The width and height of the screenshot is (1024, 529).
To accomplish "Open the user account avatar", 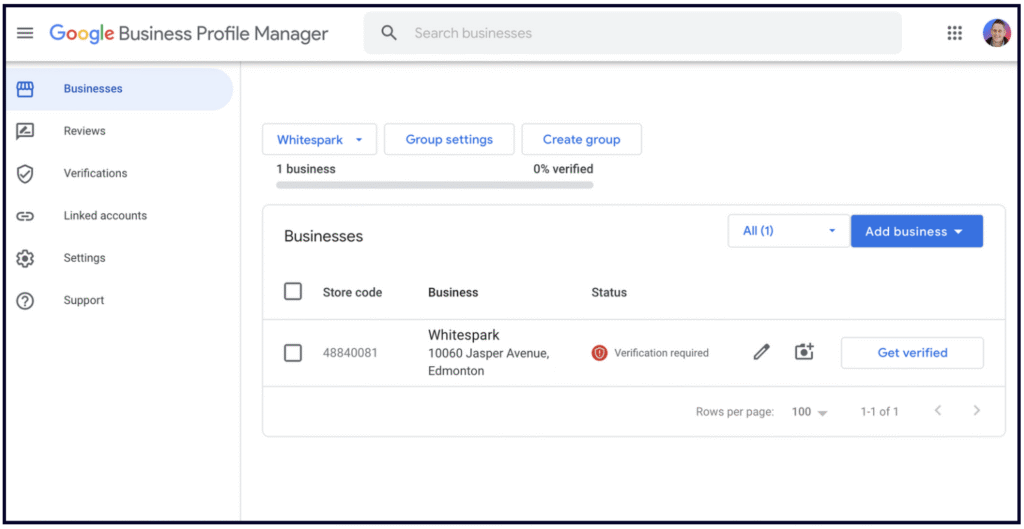I will (x=996, y=33).
